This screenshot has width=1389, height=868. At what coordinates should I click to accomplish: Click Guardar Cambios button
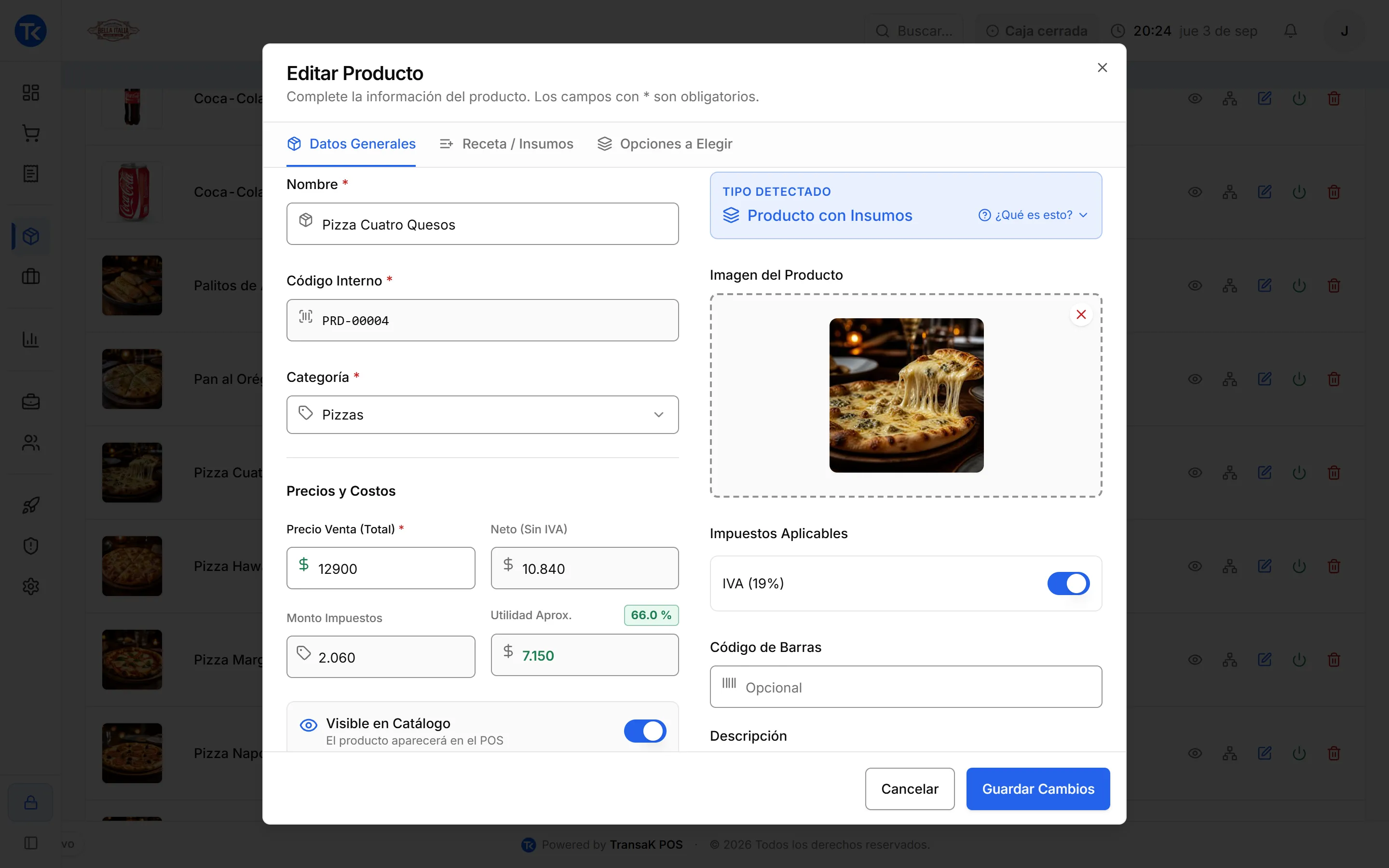pyautogui.click(x=1038, y=789)
